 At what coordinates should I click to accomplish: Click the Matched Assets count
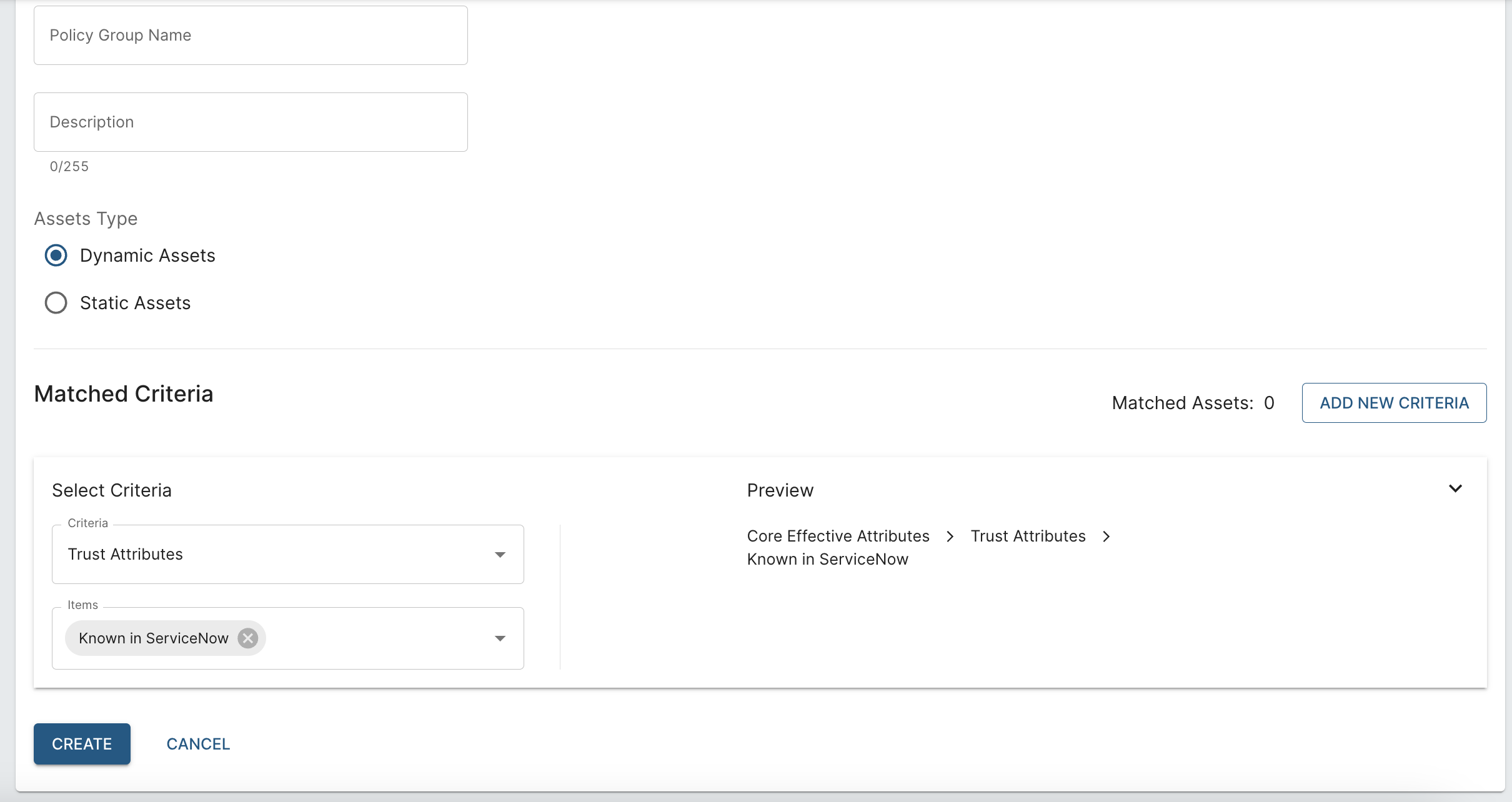click(x=1269, y=403)
